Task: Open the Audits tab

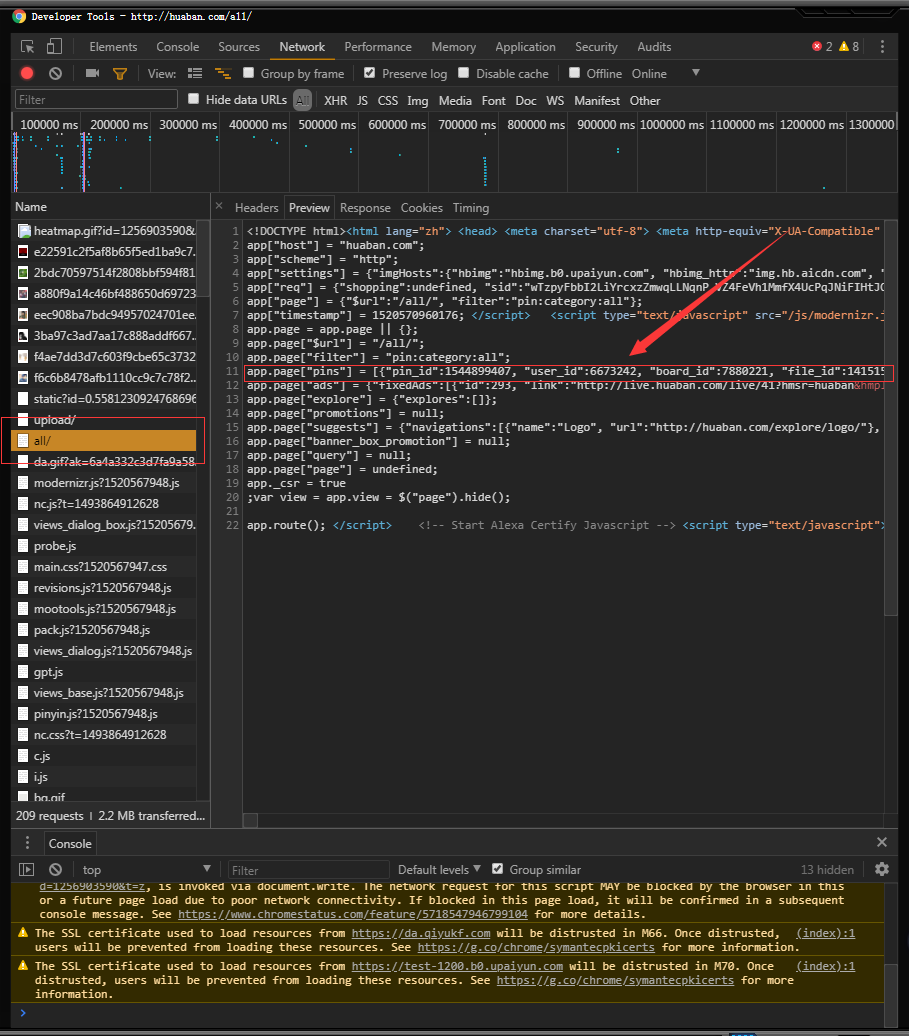Action: (654, 47)
